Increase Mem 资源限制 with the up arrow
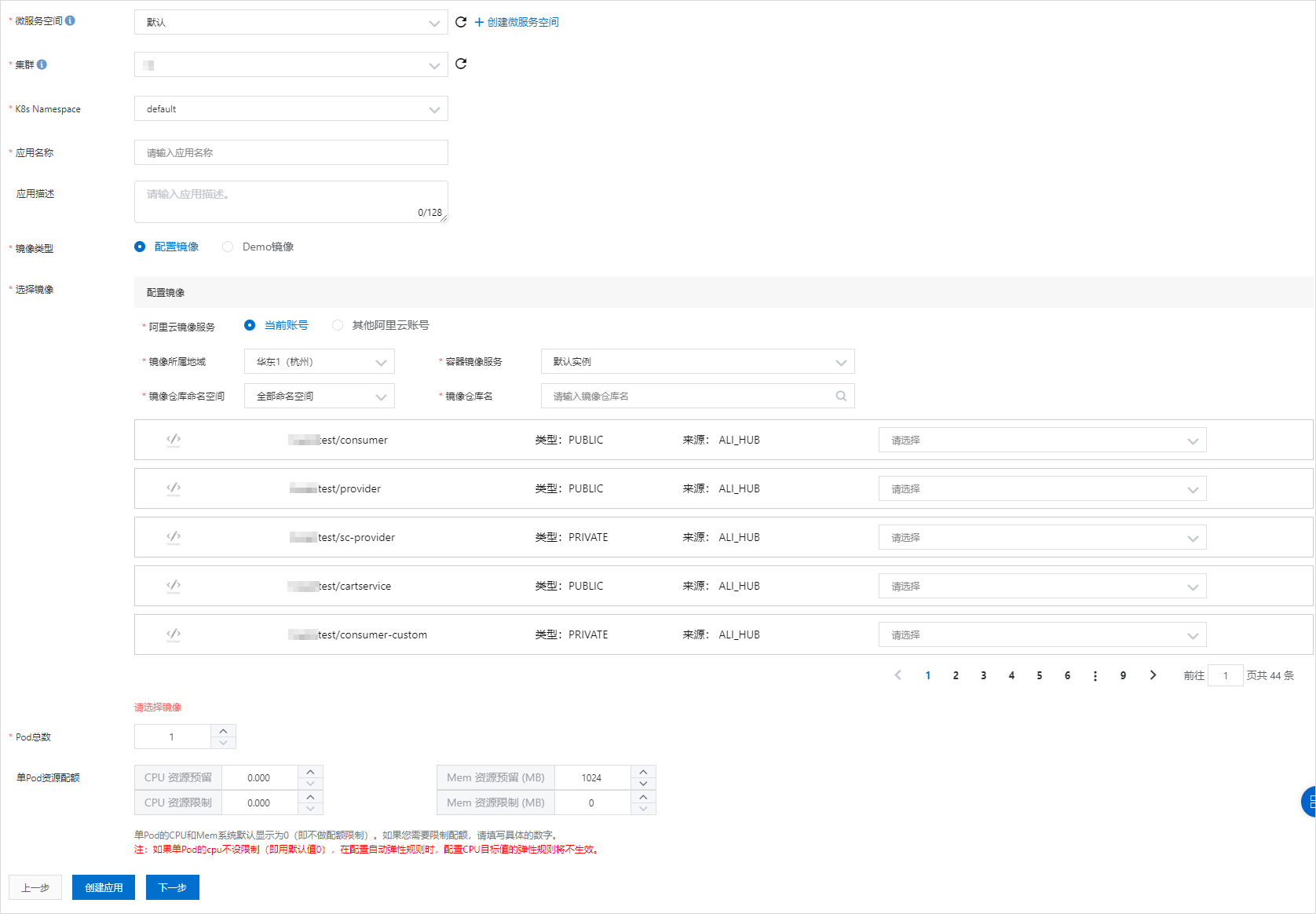Viewport: 1316px width, 914px height. 643,797
